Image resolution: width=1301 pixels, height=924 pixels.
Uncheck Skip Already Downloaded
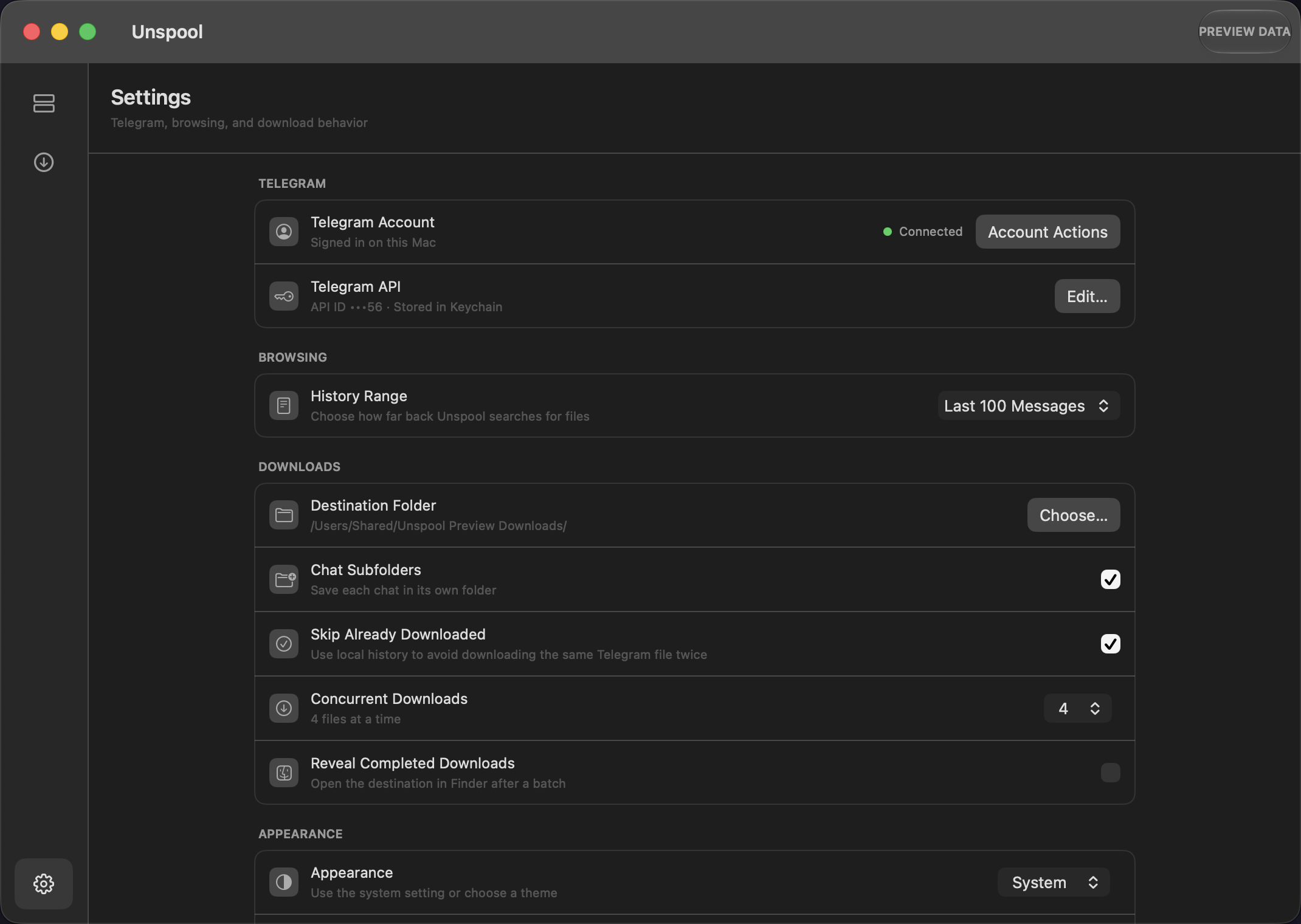[x=1111, y=644]
